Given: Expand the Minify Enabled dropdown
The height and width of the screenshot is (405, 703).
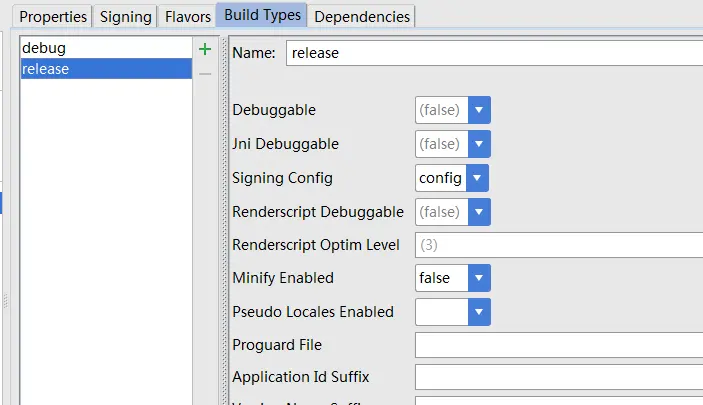Looking at the screenshot, I should click(x=479, y=278).
